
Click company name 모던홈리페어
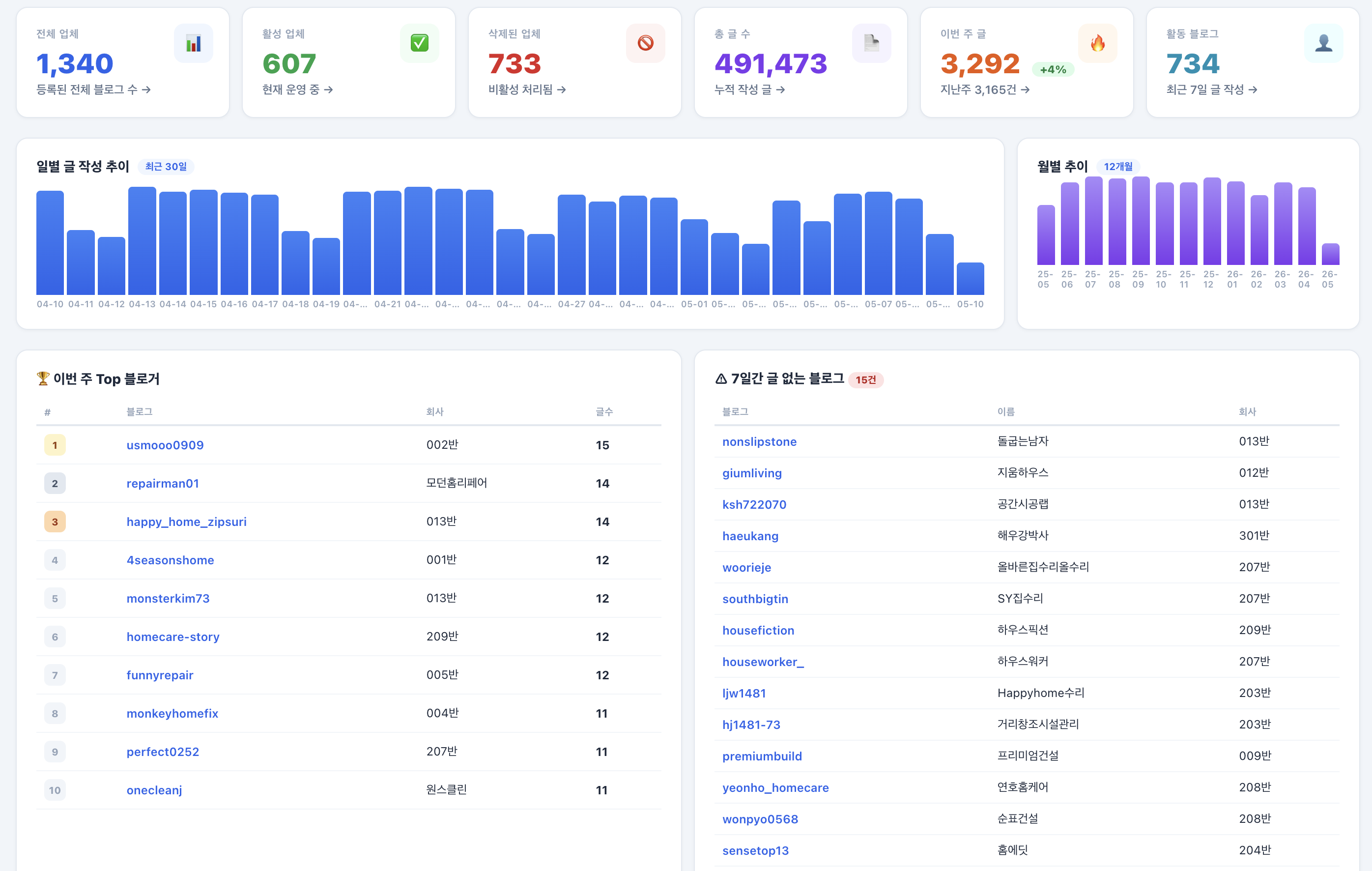[x=457, y=483]
